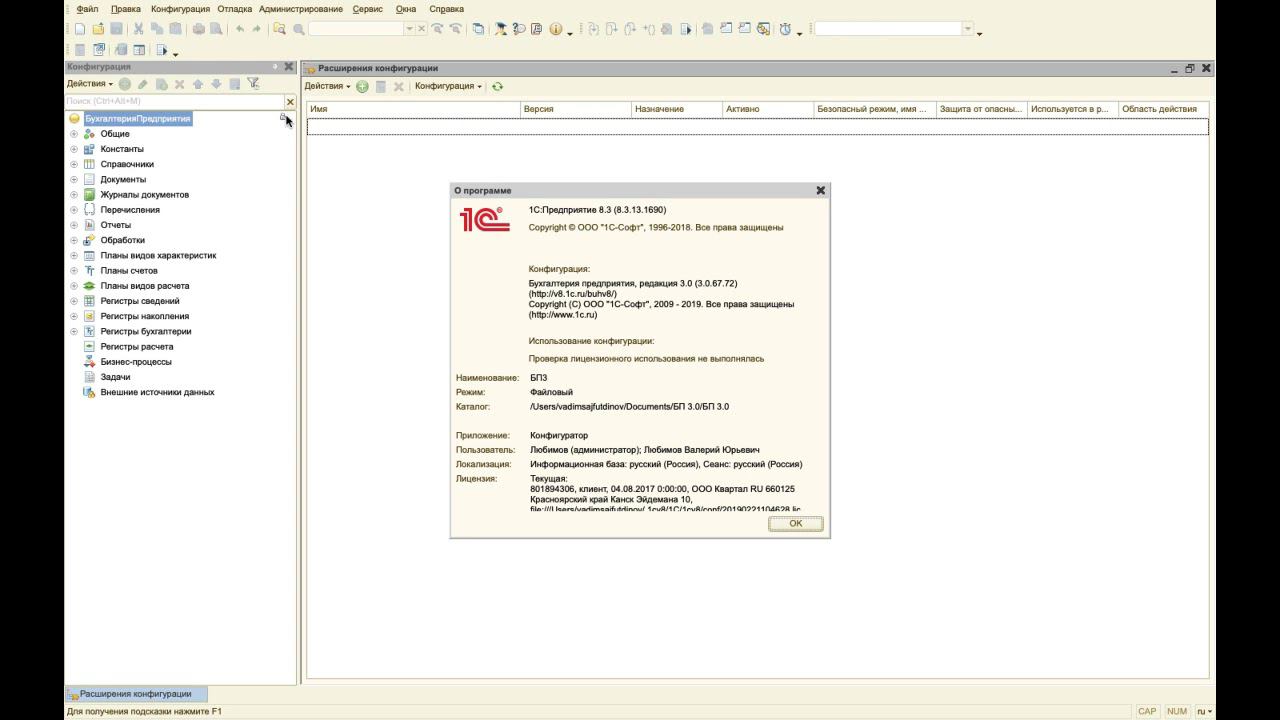Image resolution: width=1280 pixels, height=720 pixels.
Task: Open the Правка menu
Action: (126, 9)
